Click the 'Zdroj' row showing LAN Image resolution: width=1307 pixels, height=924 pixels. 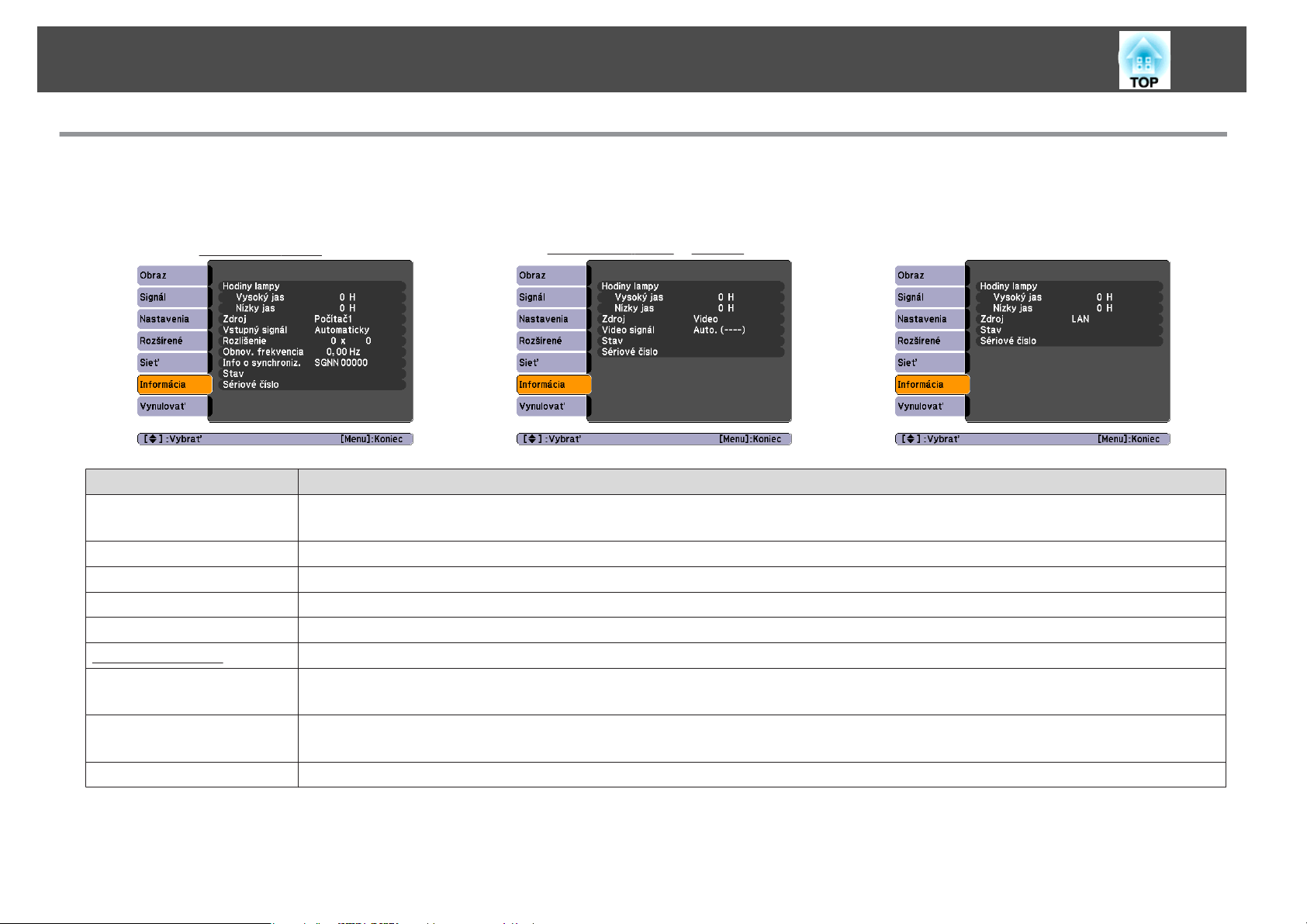pos(1069,319)
